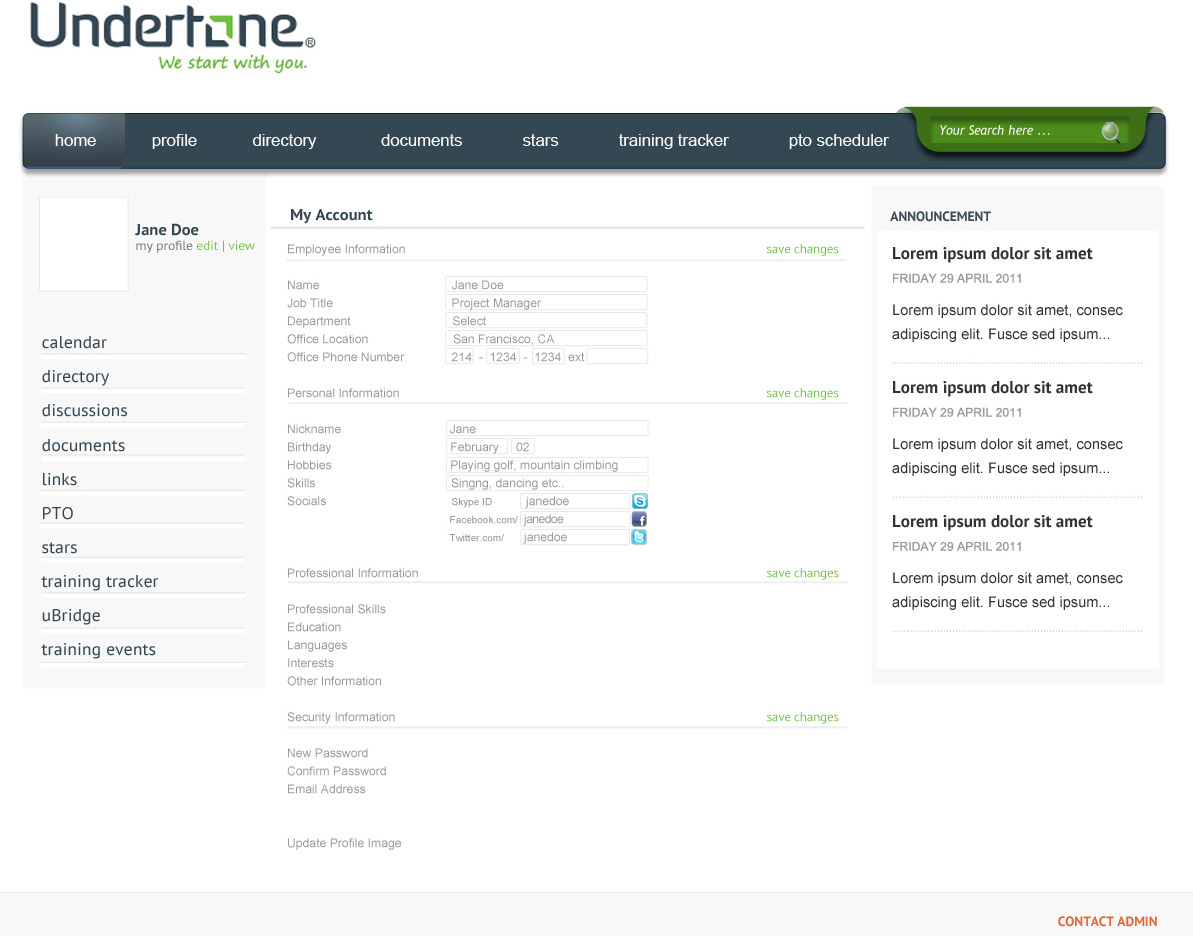Viewport: 1193px width, 936px height.
Task: Open the Birthday day dropdown showing 02
Action: pos(523,447)
